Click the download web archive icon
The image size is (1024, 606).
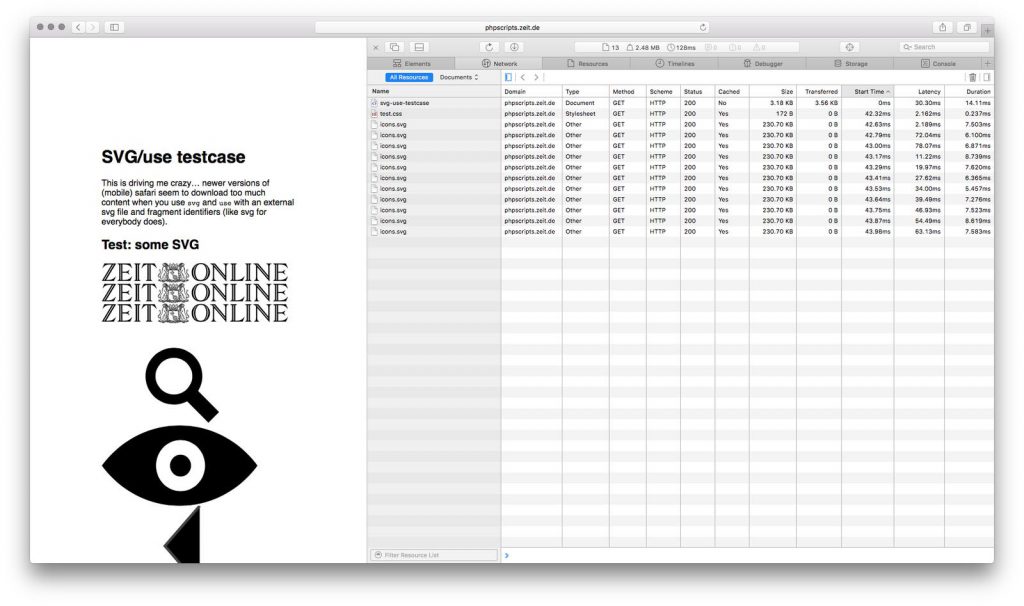(514, 47)
